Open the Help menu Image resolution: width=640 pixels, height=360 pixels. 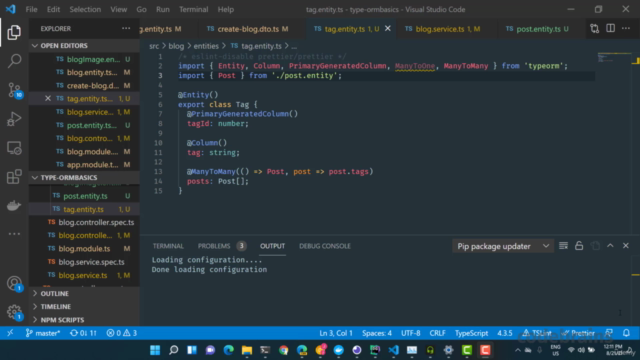[226, 9]
